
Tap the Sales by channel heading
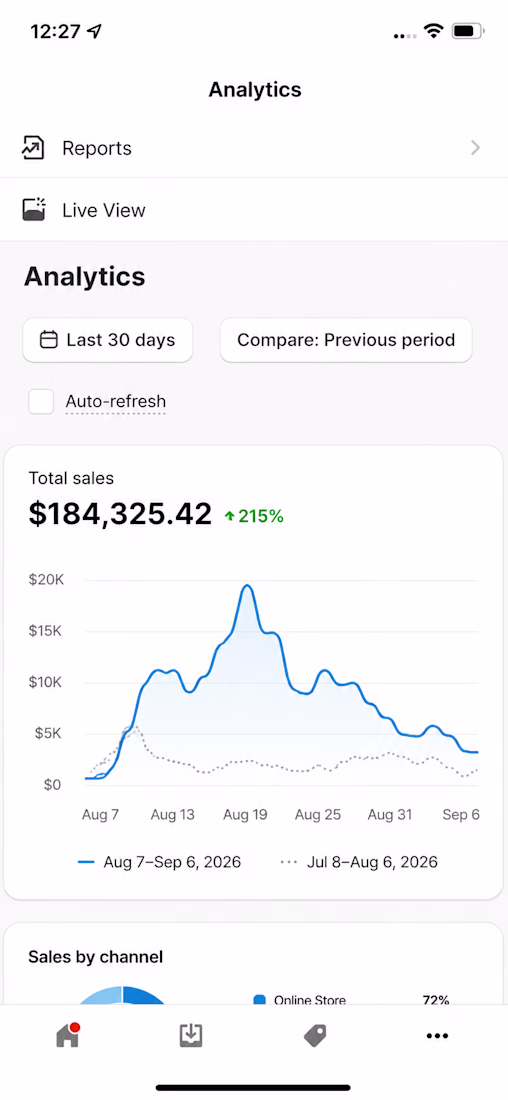tap(95, 956)
